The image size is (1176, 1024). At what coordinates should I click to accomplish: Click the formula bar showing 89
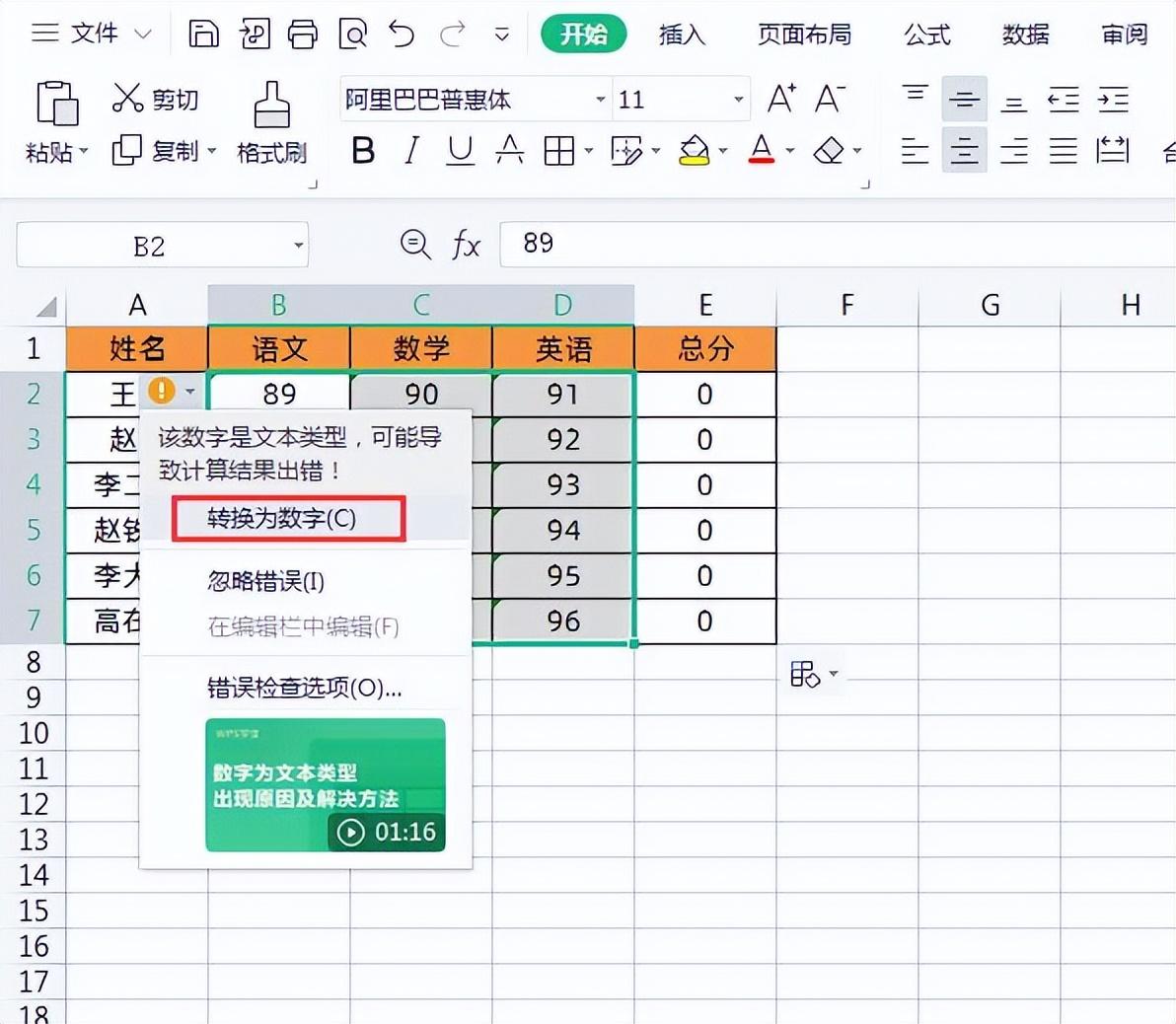coord(837,244)
